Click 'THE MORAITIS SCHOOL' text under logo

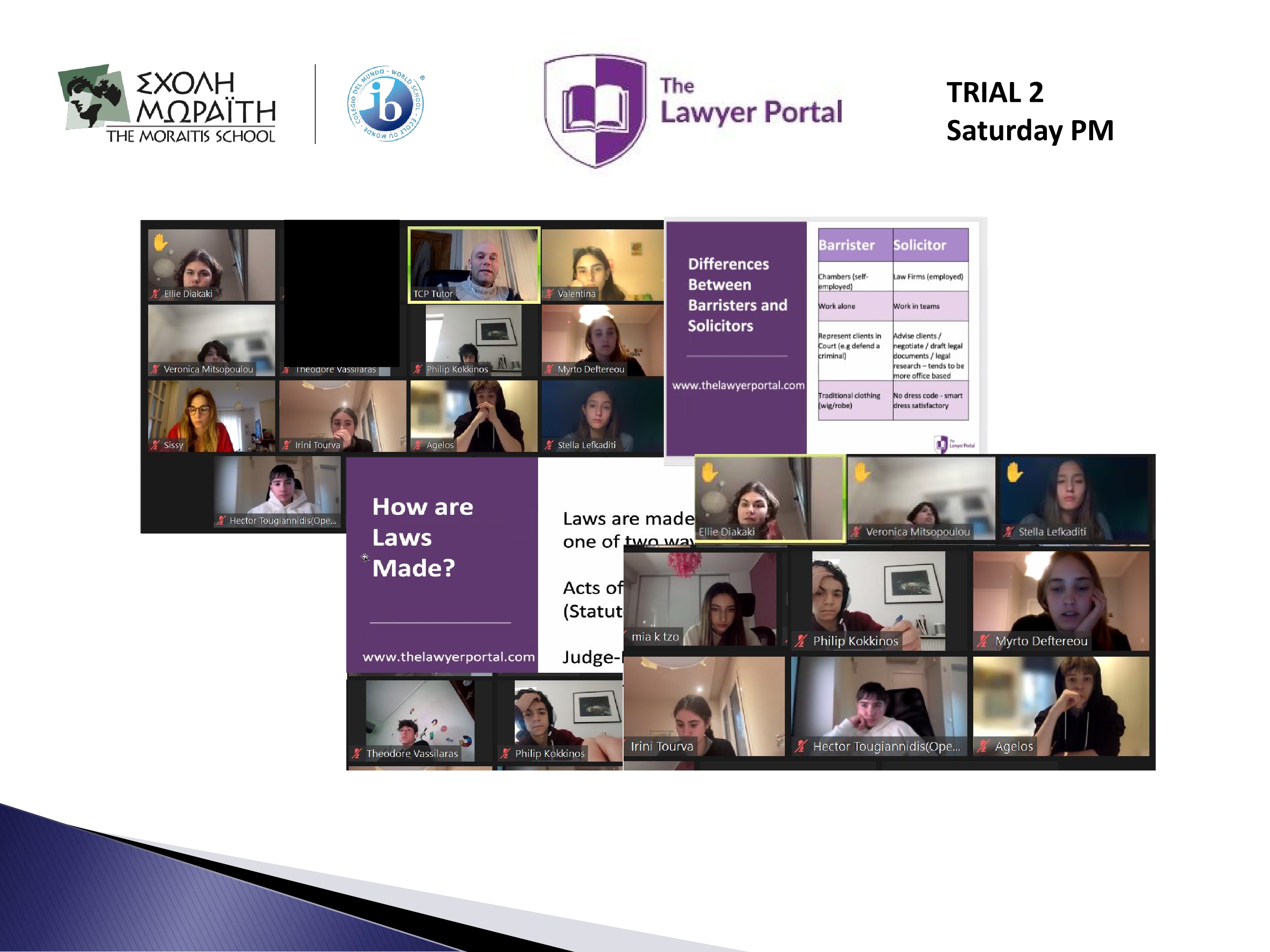[x=190, y=136]
